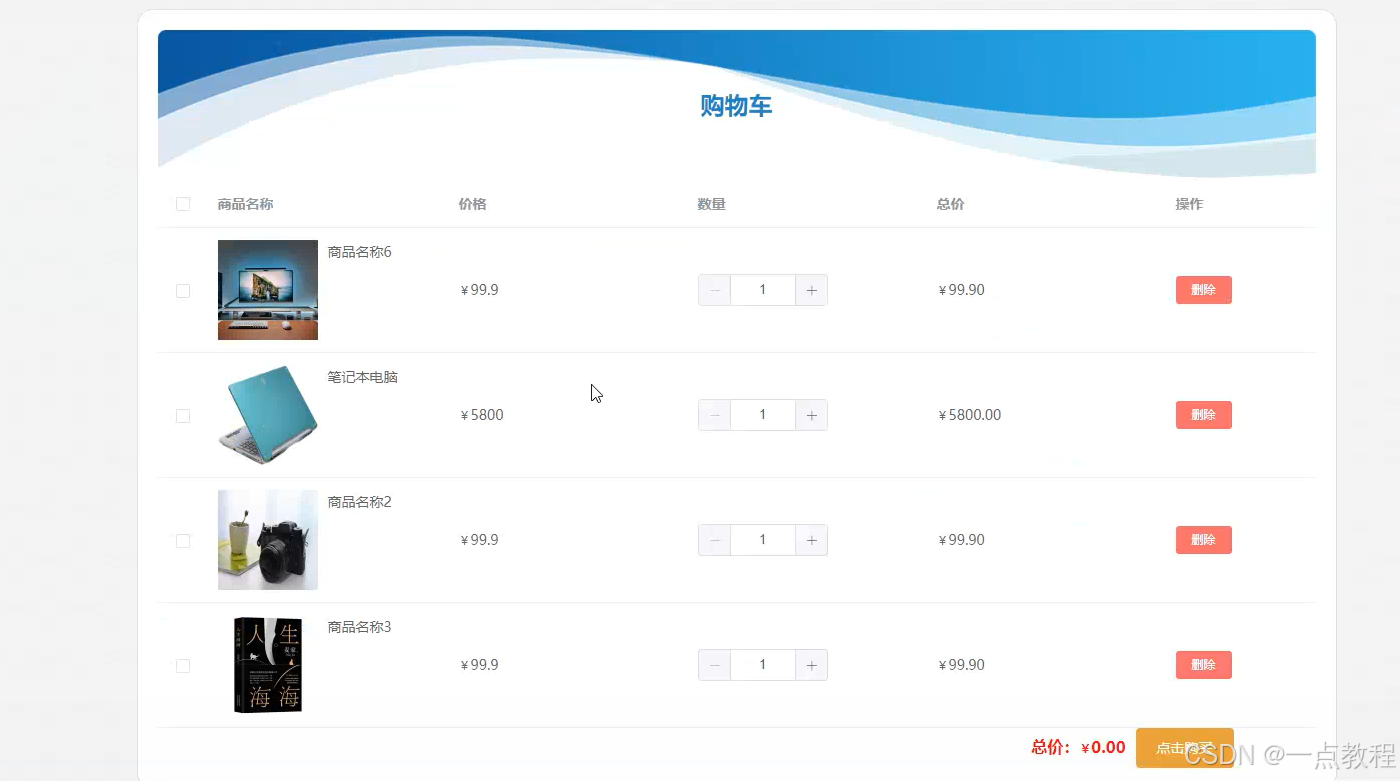Viewport: 1400px width, 781px height.
Task: Click the 数量 column header
Action: (711, 204)
